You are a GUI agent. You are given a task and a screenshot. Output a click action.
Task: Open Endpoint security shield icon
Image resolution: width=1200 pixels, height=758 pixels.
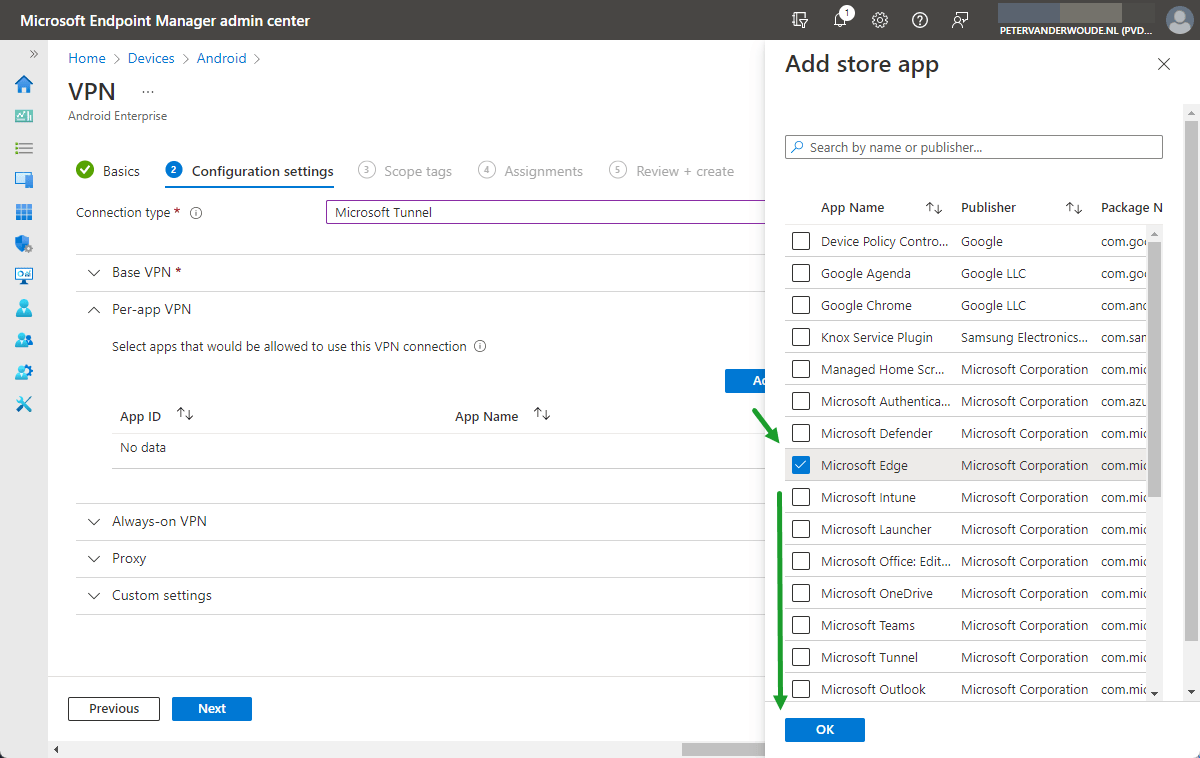(24, 244)
